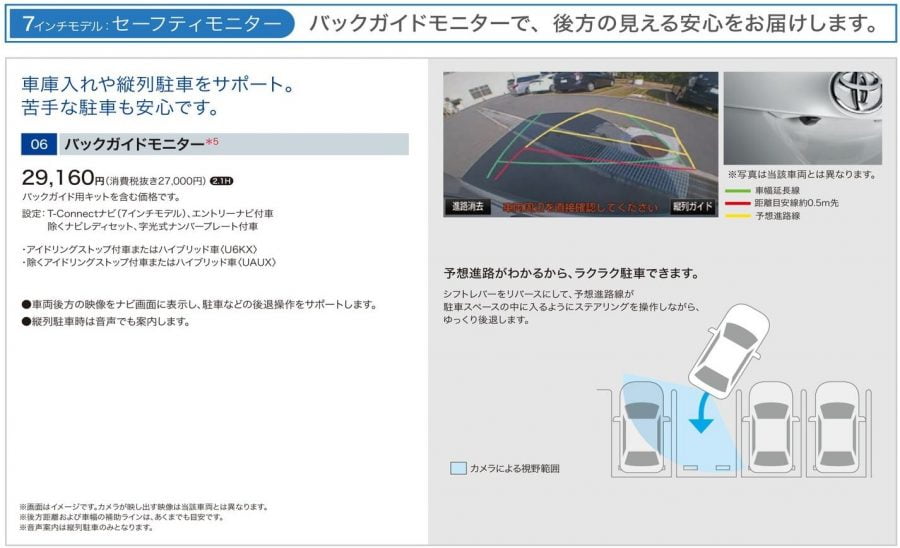This screenshot has width=900, height=548.
Task: Click the green 車幅延長線 legend line
Action: coord(738,189)
